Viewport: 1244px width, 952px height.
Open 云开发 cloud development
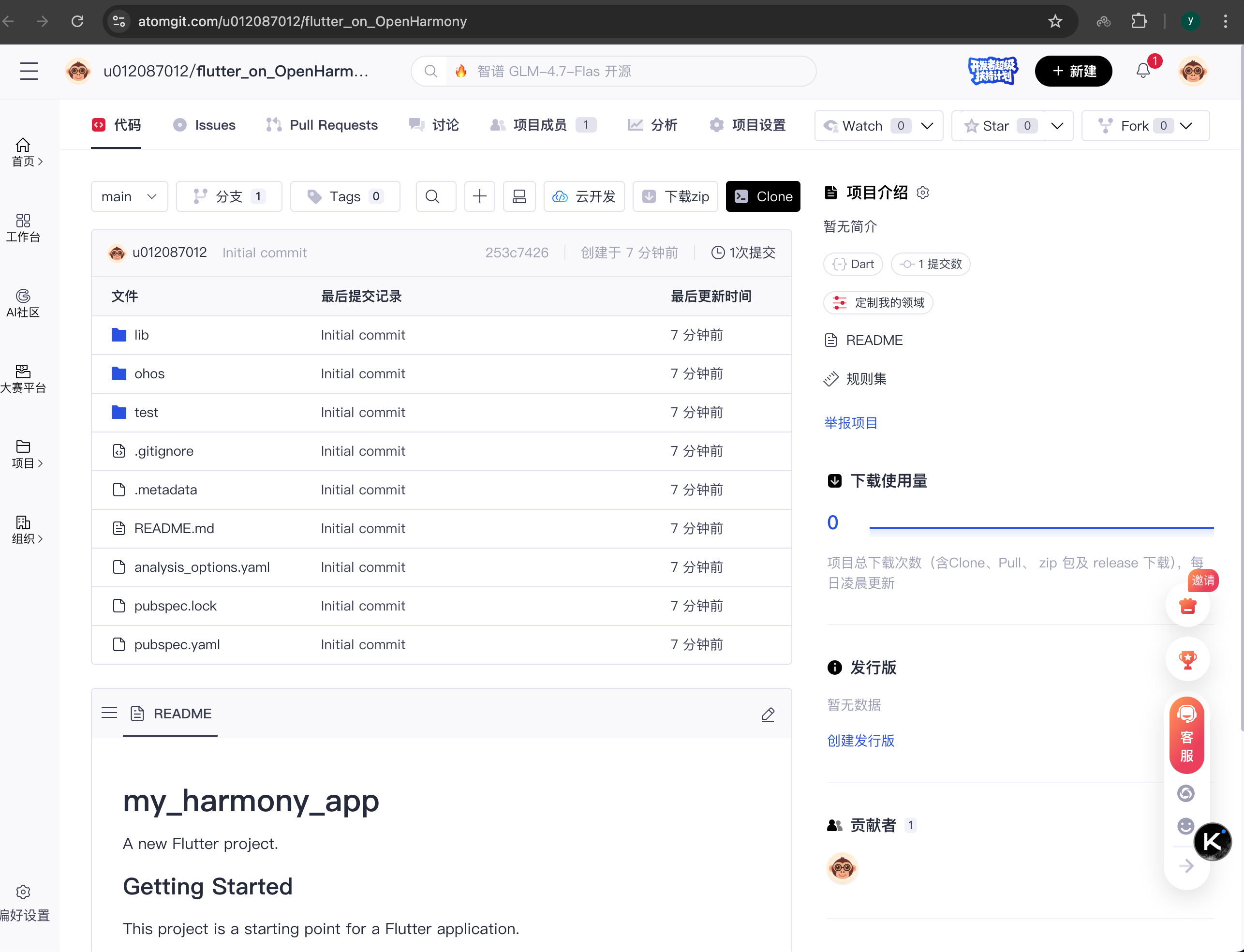pos(584,196)
